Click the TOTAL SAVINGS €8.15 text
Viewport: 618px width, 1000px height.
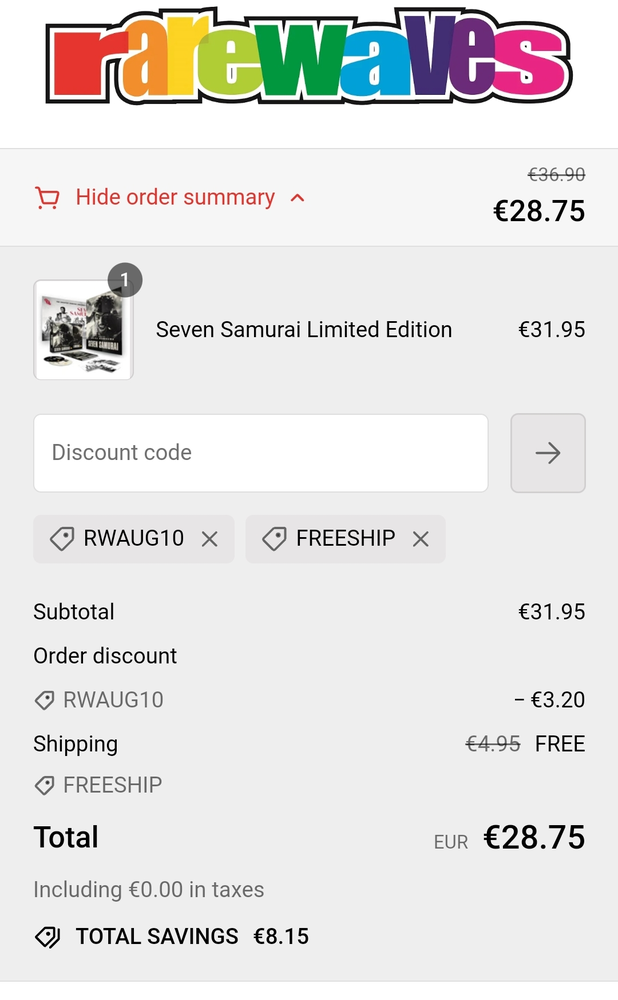(x=192, y=937)
